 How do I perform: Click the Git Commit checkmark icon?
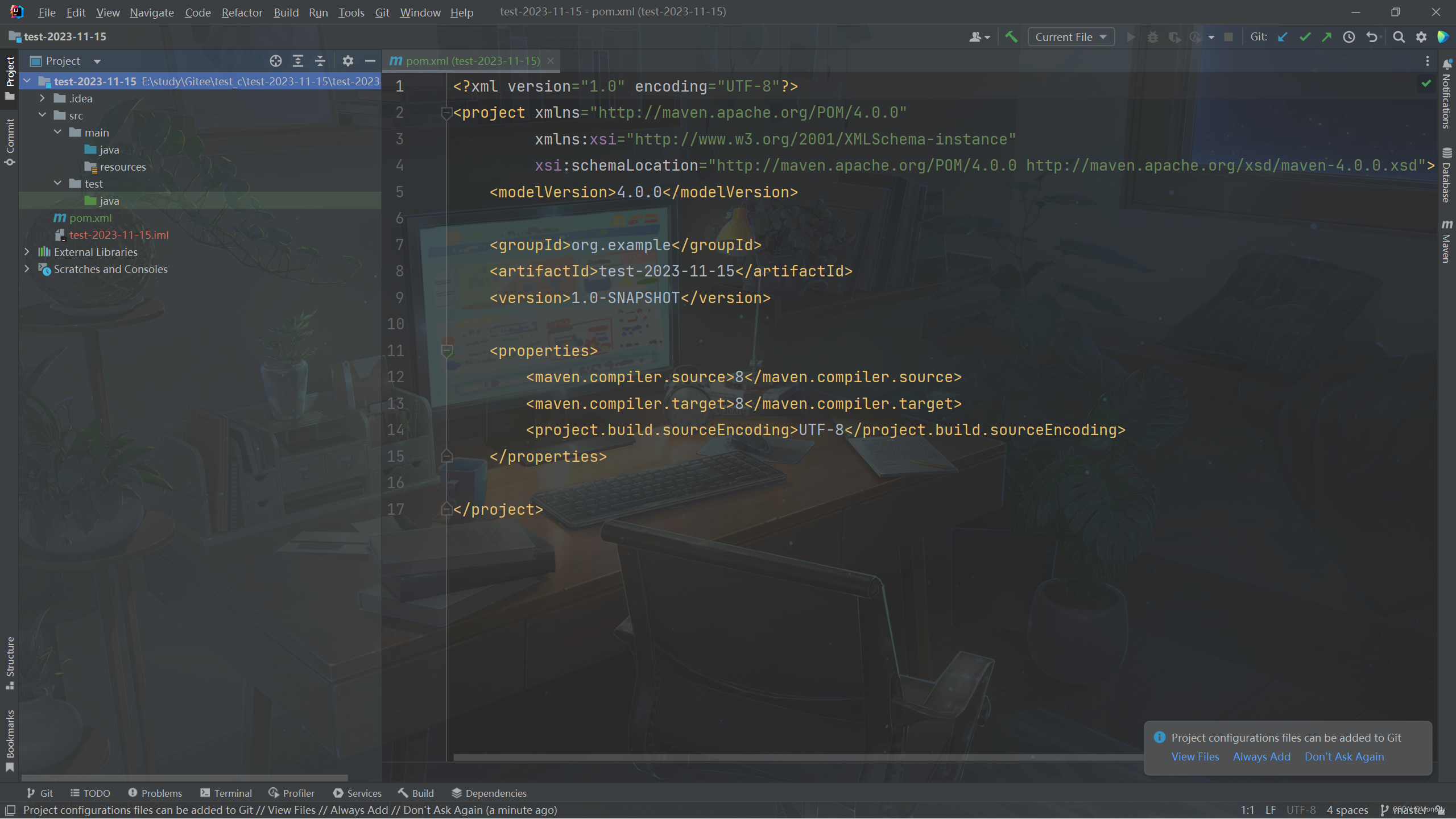[1305, 37]
